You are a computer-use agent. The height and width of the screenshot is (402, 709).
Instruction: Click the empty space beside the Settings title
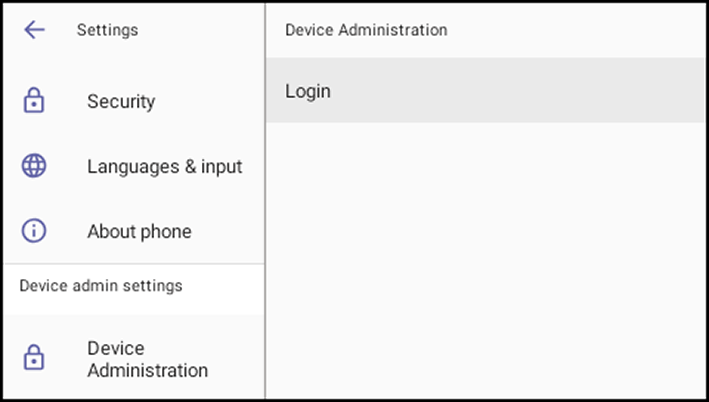click(x=199, y=30)
